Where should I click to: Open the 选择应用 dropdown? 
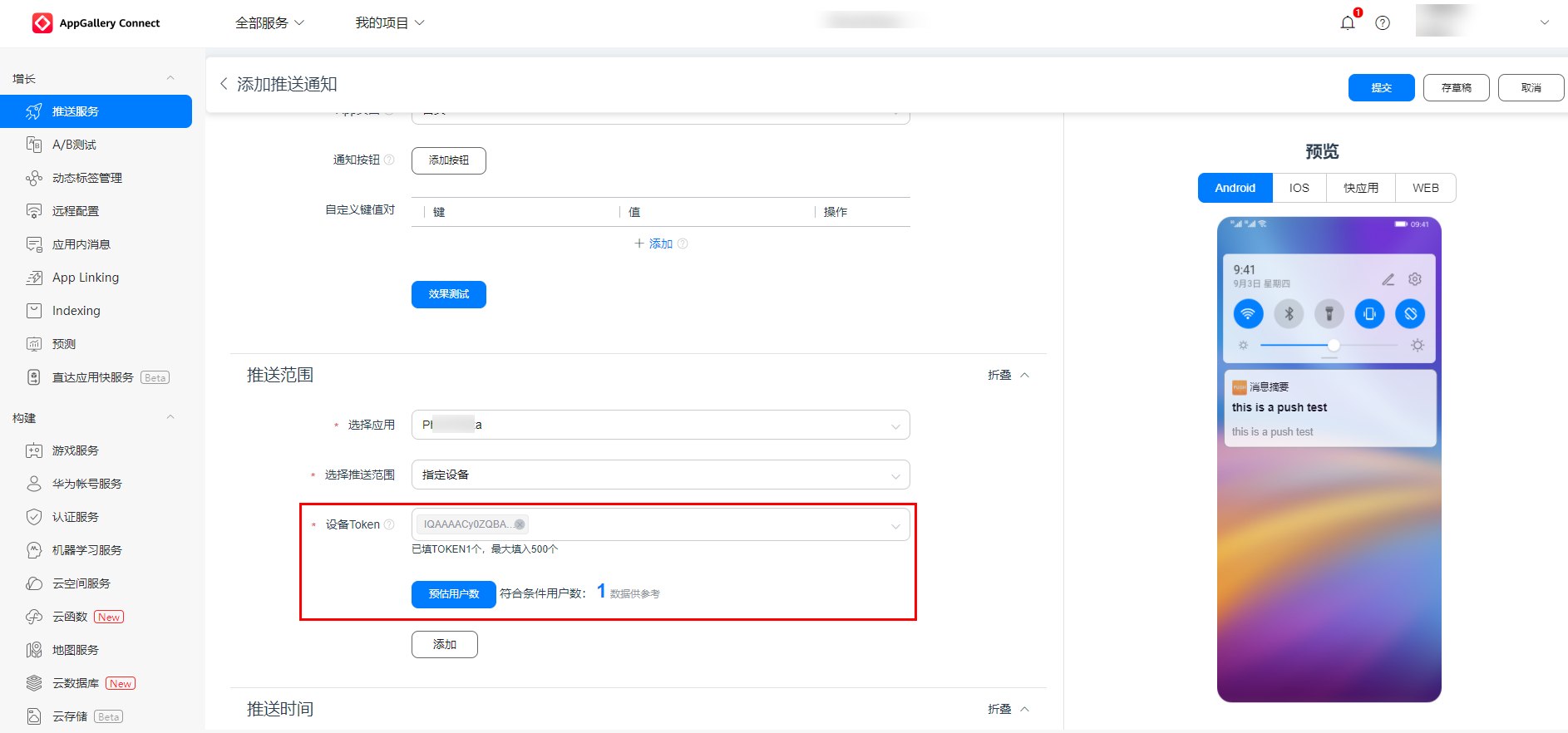[x=660, y=425]
